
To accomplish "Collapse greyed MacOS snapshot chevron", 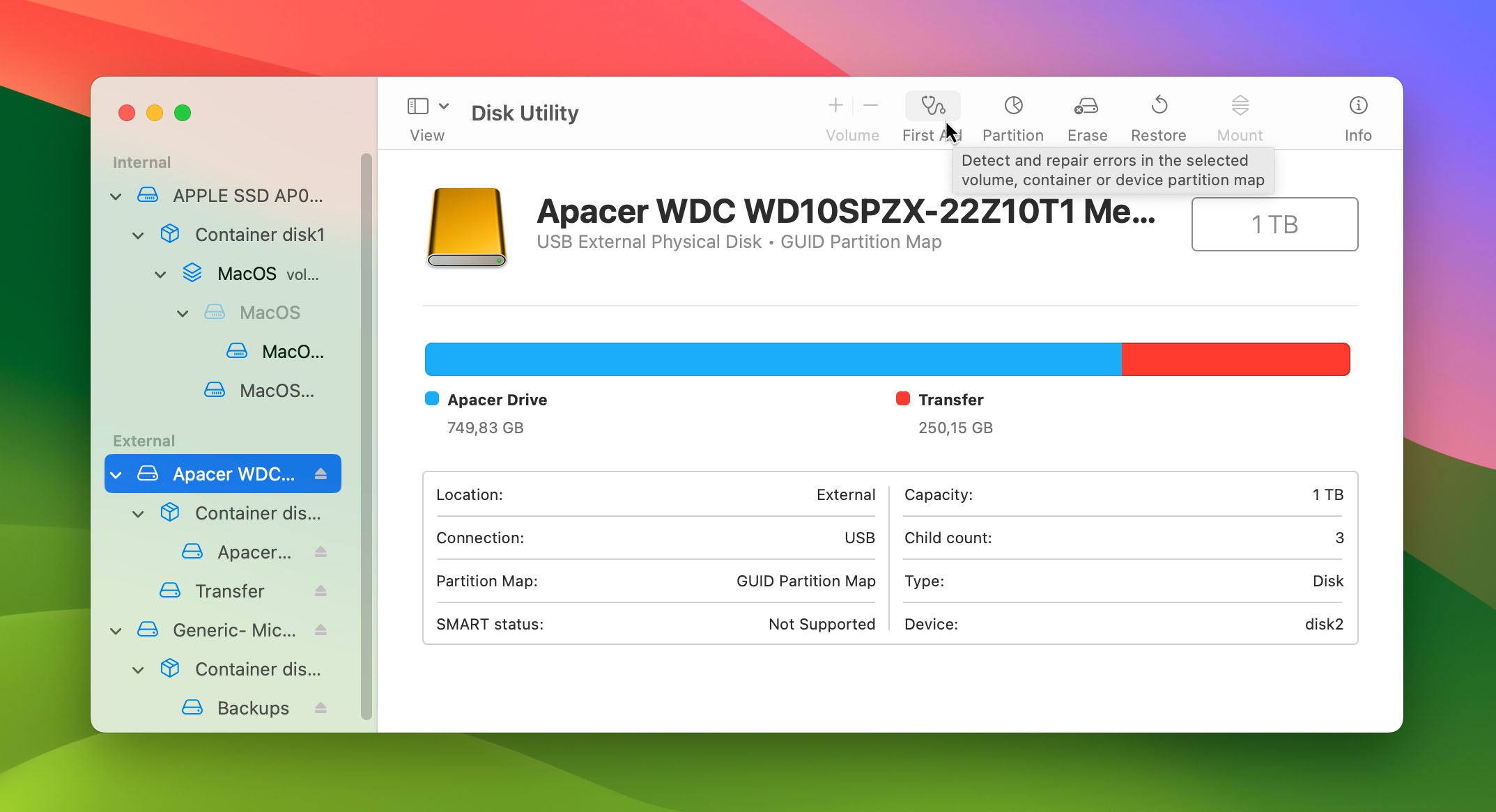I will 183,313.
